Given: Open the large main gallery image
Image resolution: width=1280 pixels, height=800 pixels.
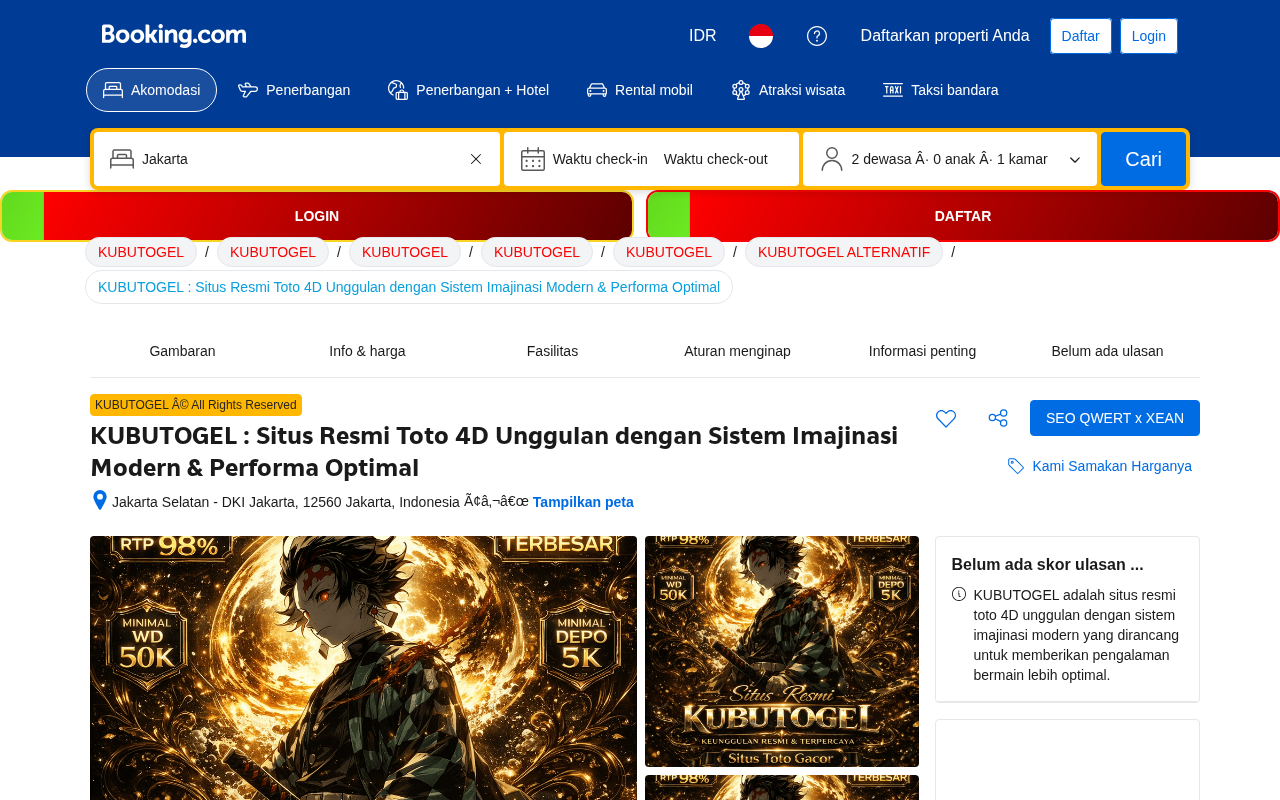Looking at the screenshot, I should [363, 668].
